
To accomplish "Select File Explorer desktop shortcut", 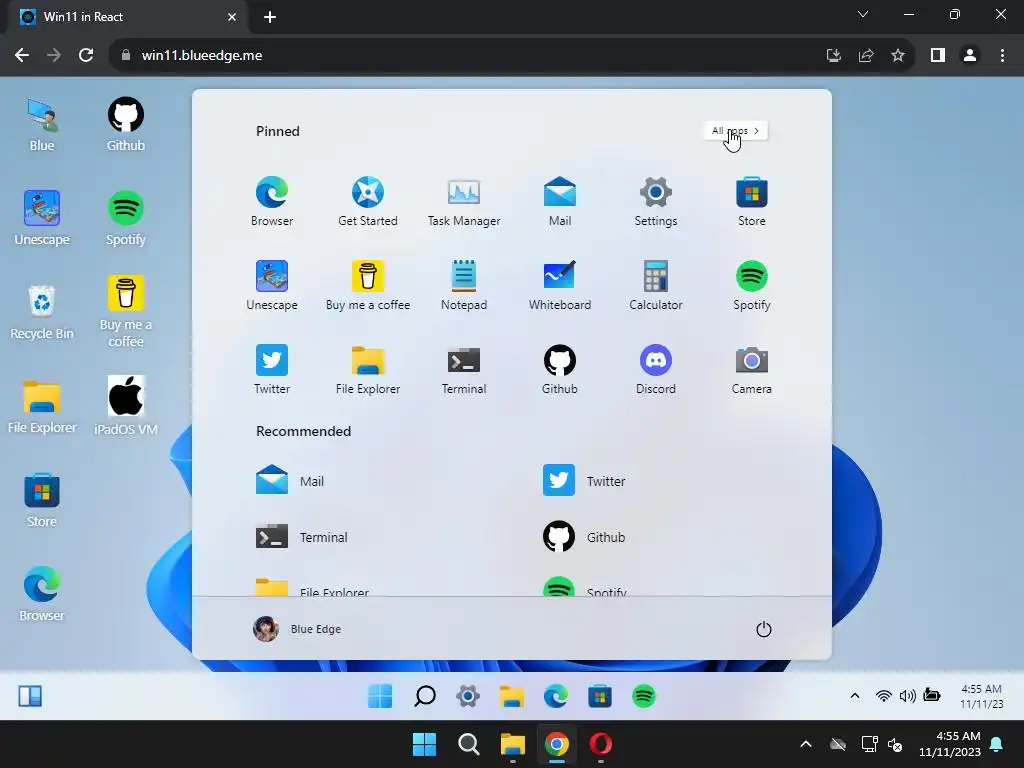I will click(42, 408).
